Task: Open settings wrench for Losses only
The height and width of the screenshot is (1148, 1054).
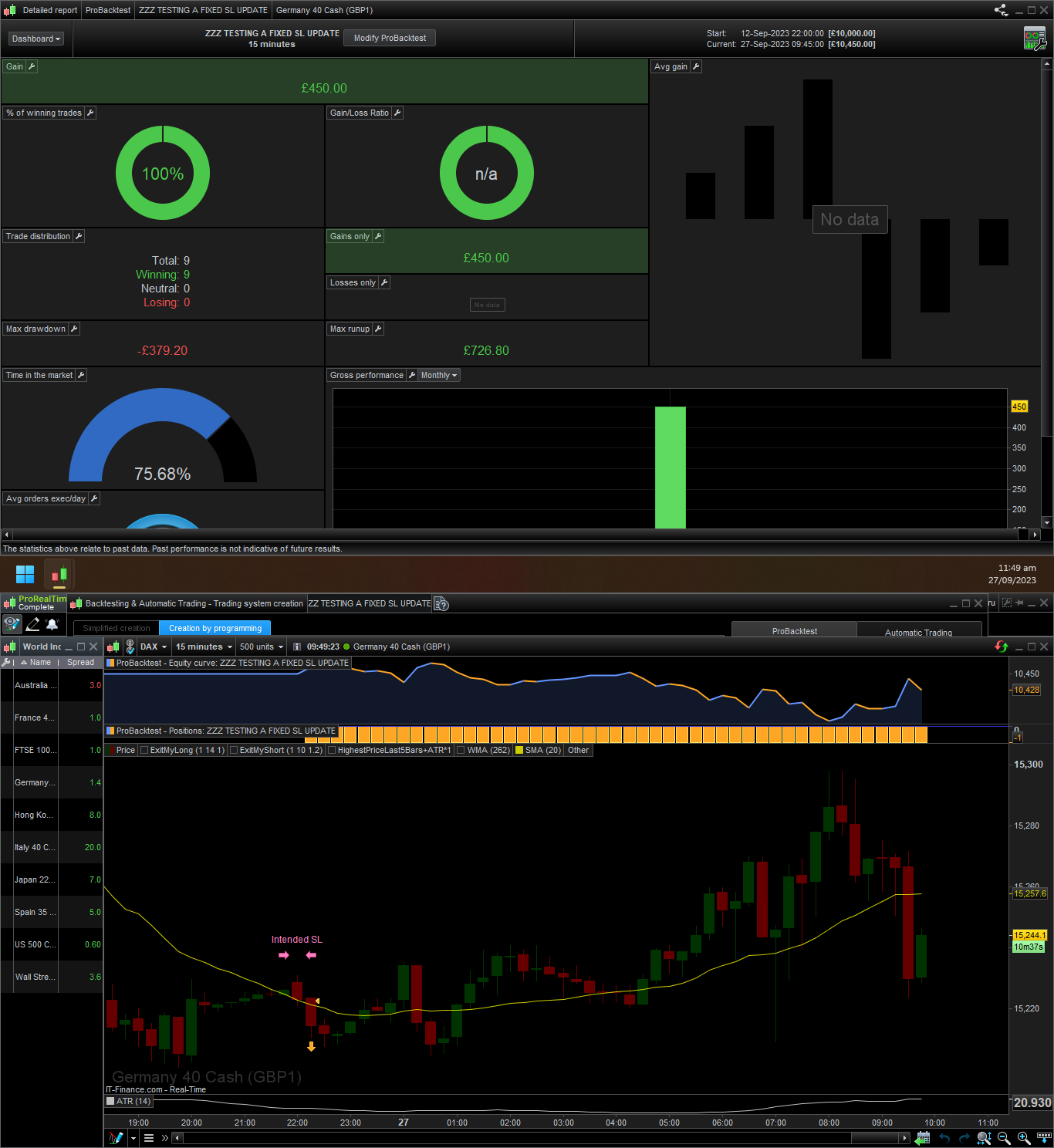Action: [x=384, y=282]
